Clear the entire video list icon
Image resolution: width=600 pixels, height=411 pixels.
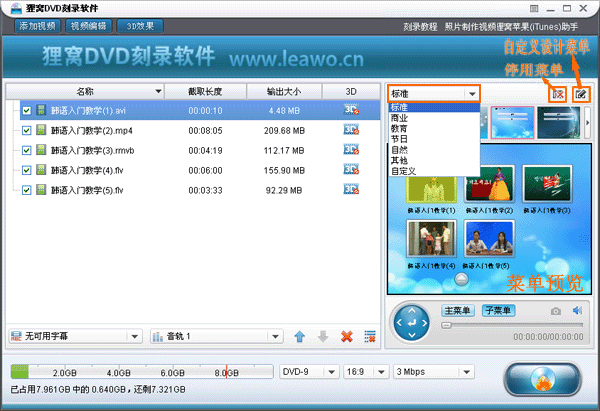click(370, 336)
